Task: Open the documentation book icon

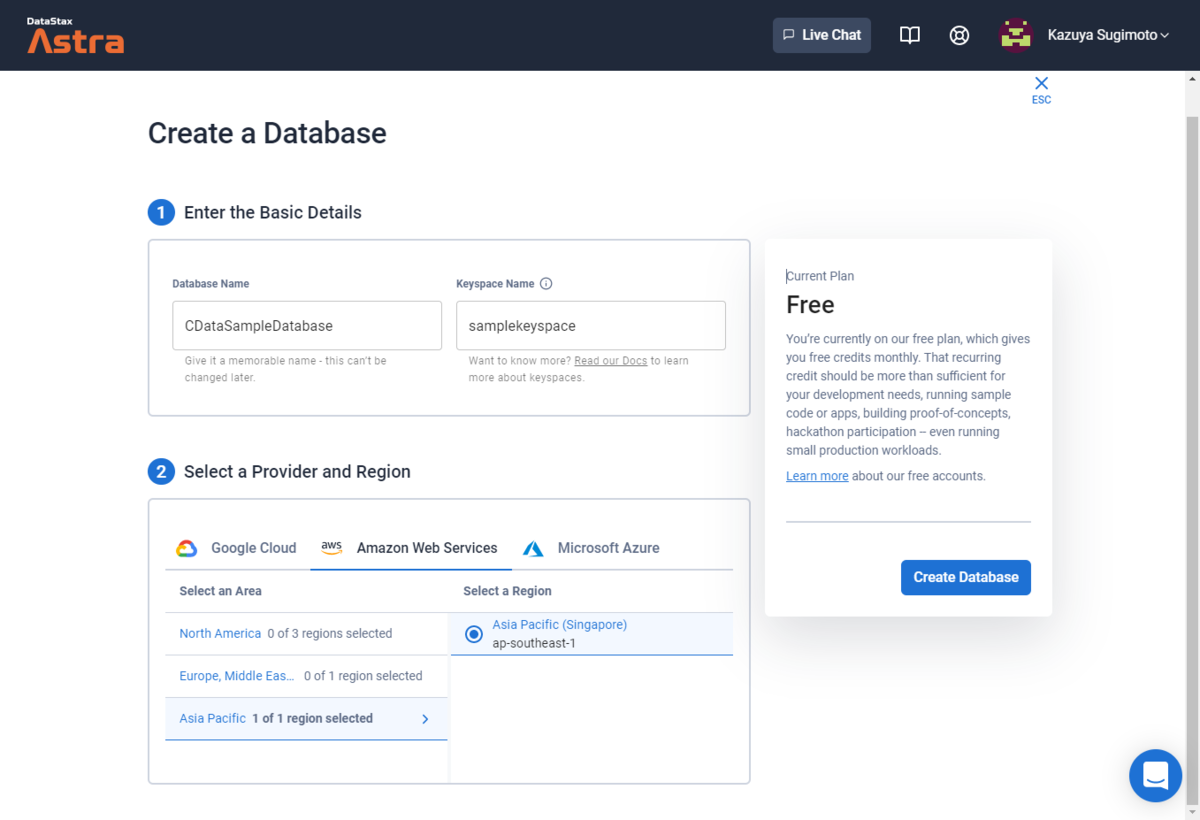Action: [x=909, y=35]
